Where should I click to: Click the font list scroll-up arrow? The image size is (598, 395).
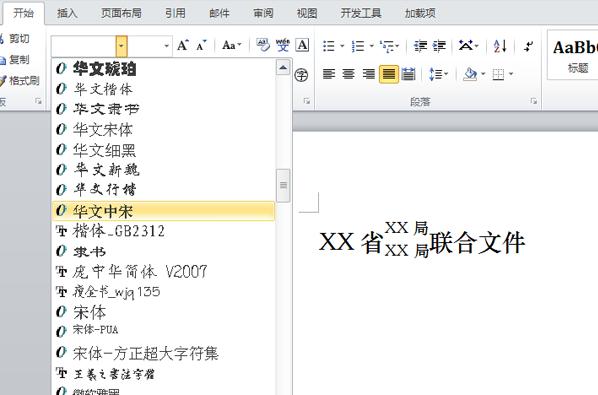(x=283, y=68)
